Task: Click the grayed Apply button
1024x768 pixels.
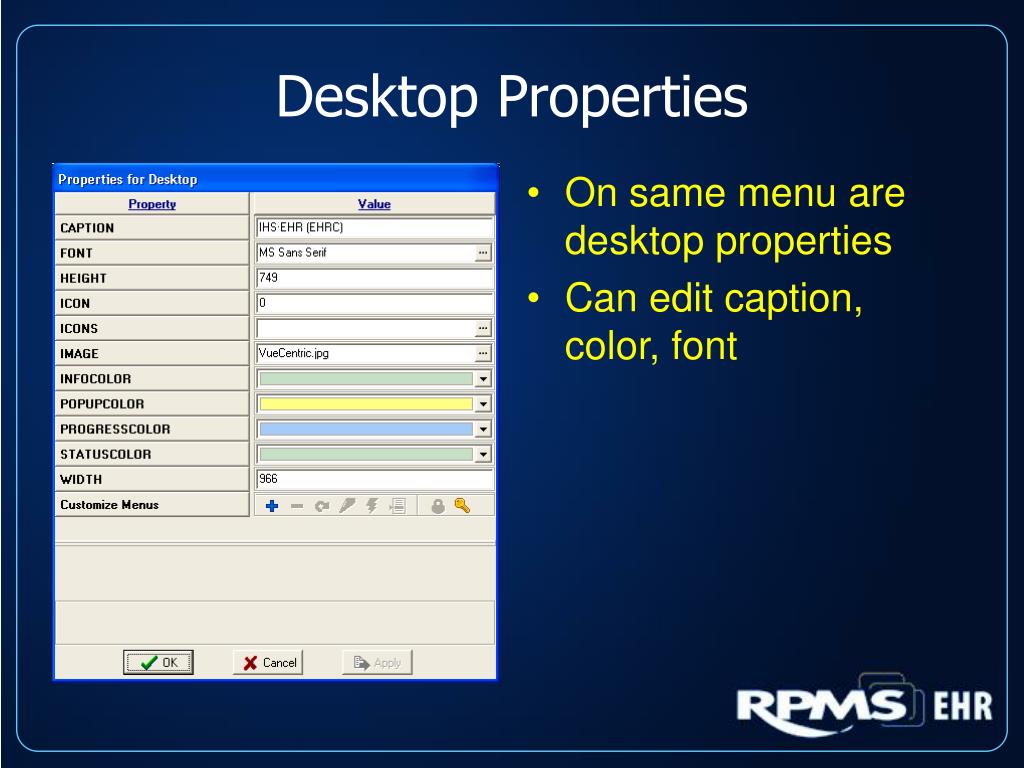Action: click(377, 662)
